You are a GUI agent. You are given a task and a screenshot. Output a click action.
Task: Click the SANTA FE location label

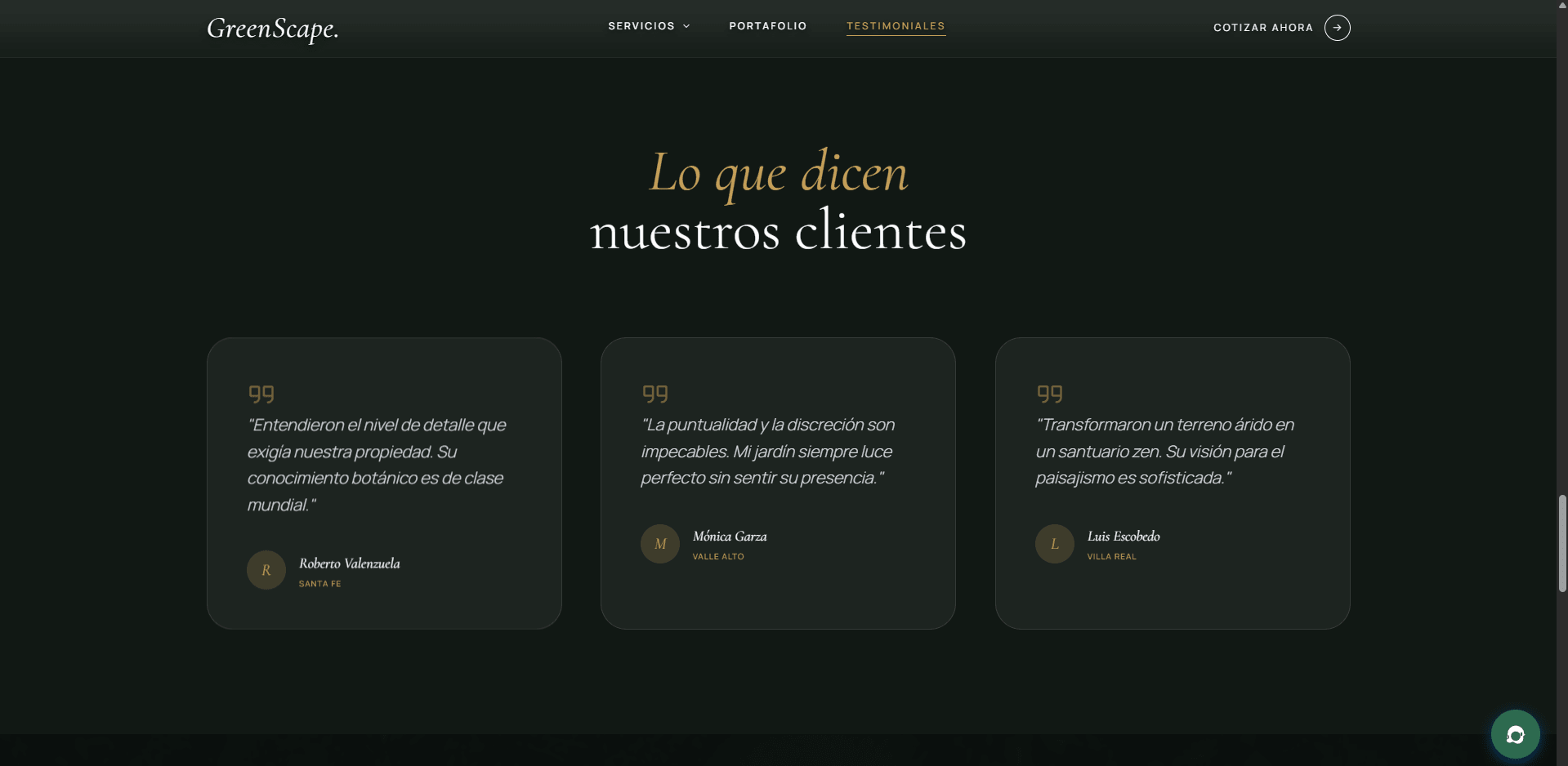coord(319,583)
